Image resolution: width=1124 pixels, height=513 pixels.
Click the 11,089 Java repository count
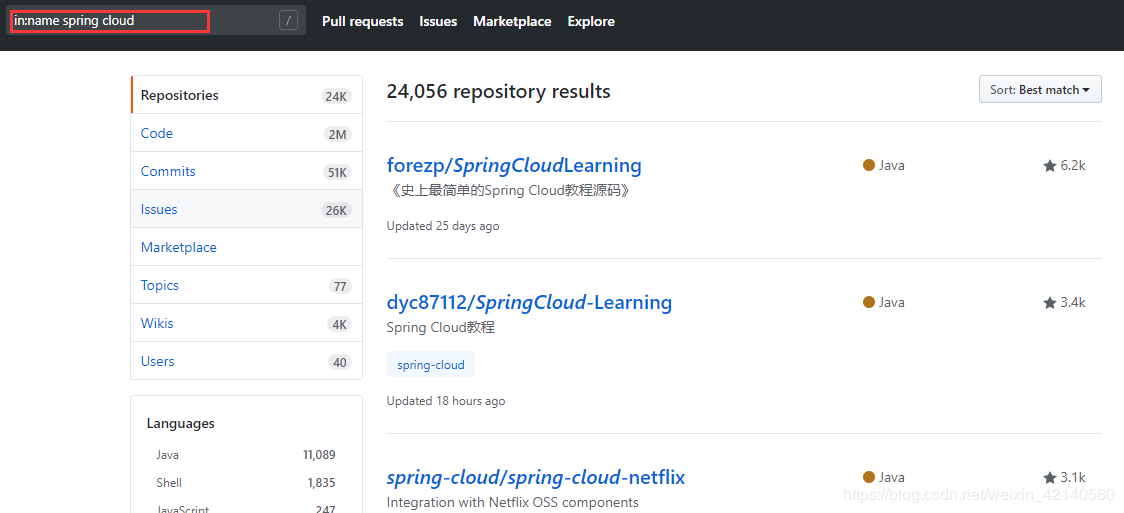tap(319, 455)
